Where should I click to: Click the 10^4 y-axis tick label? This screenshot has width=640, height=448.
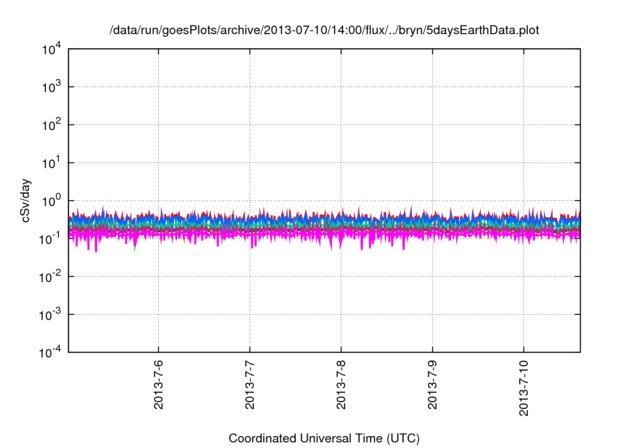(x=51, y=49)
